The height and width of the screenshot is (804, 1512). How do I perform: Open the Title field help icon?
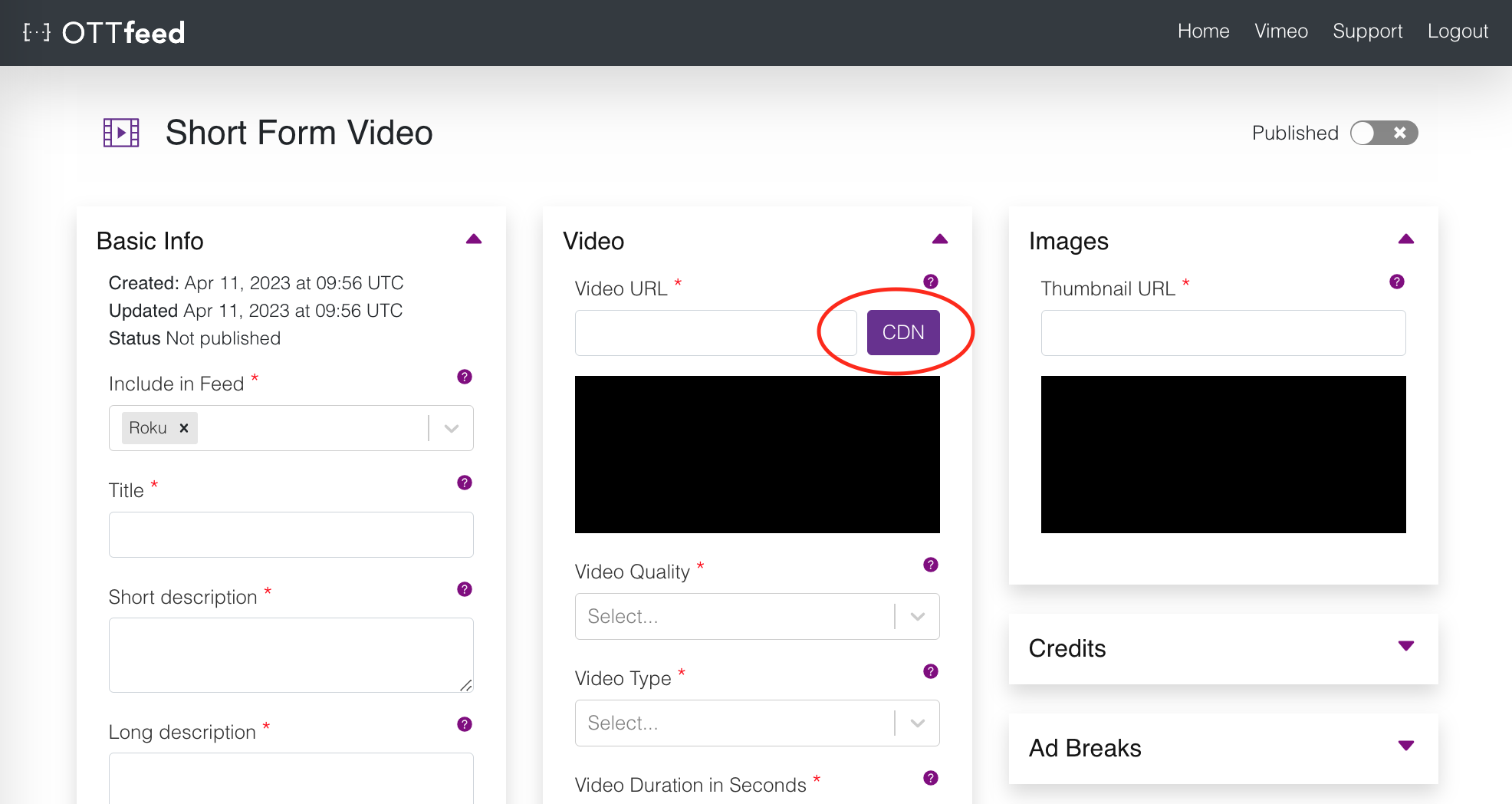tap(464, 483)
